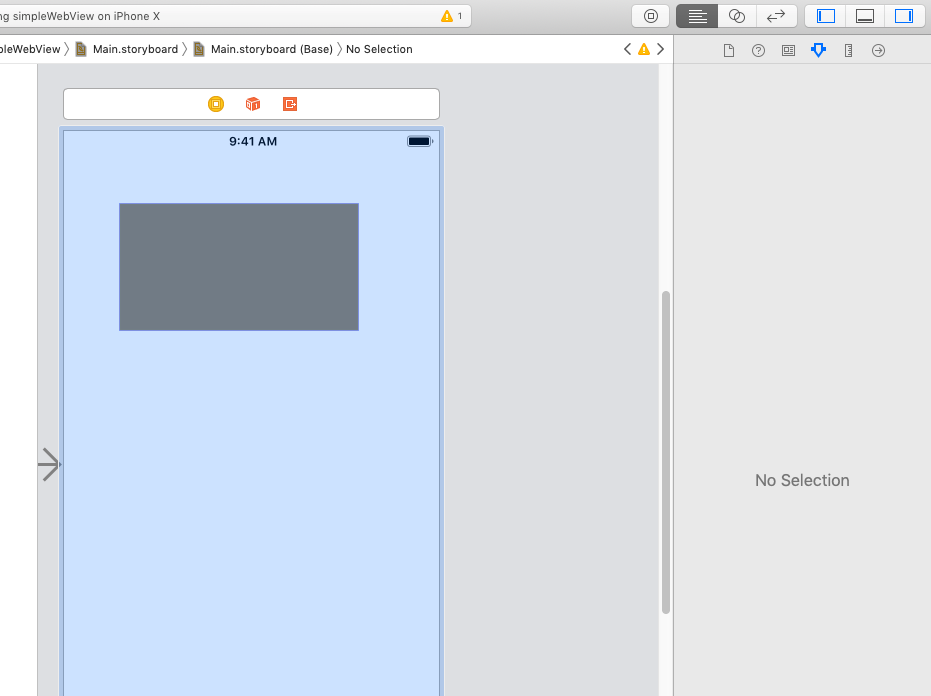Open the Size inspector ruler icon

[x=848, y=50]
